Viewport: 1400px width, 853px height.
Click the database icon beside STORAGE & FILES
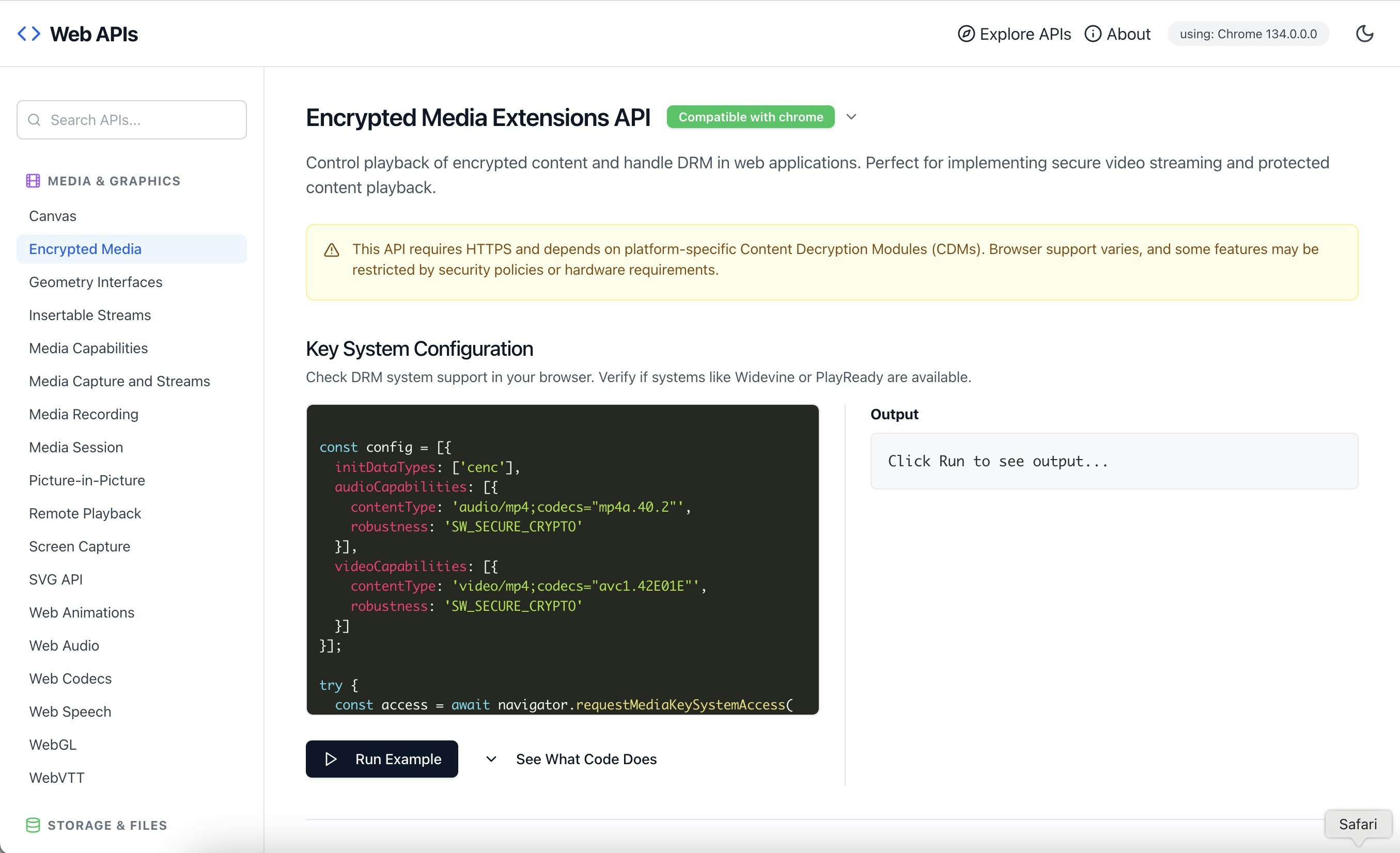[x=33, y=825]
